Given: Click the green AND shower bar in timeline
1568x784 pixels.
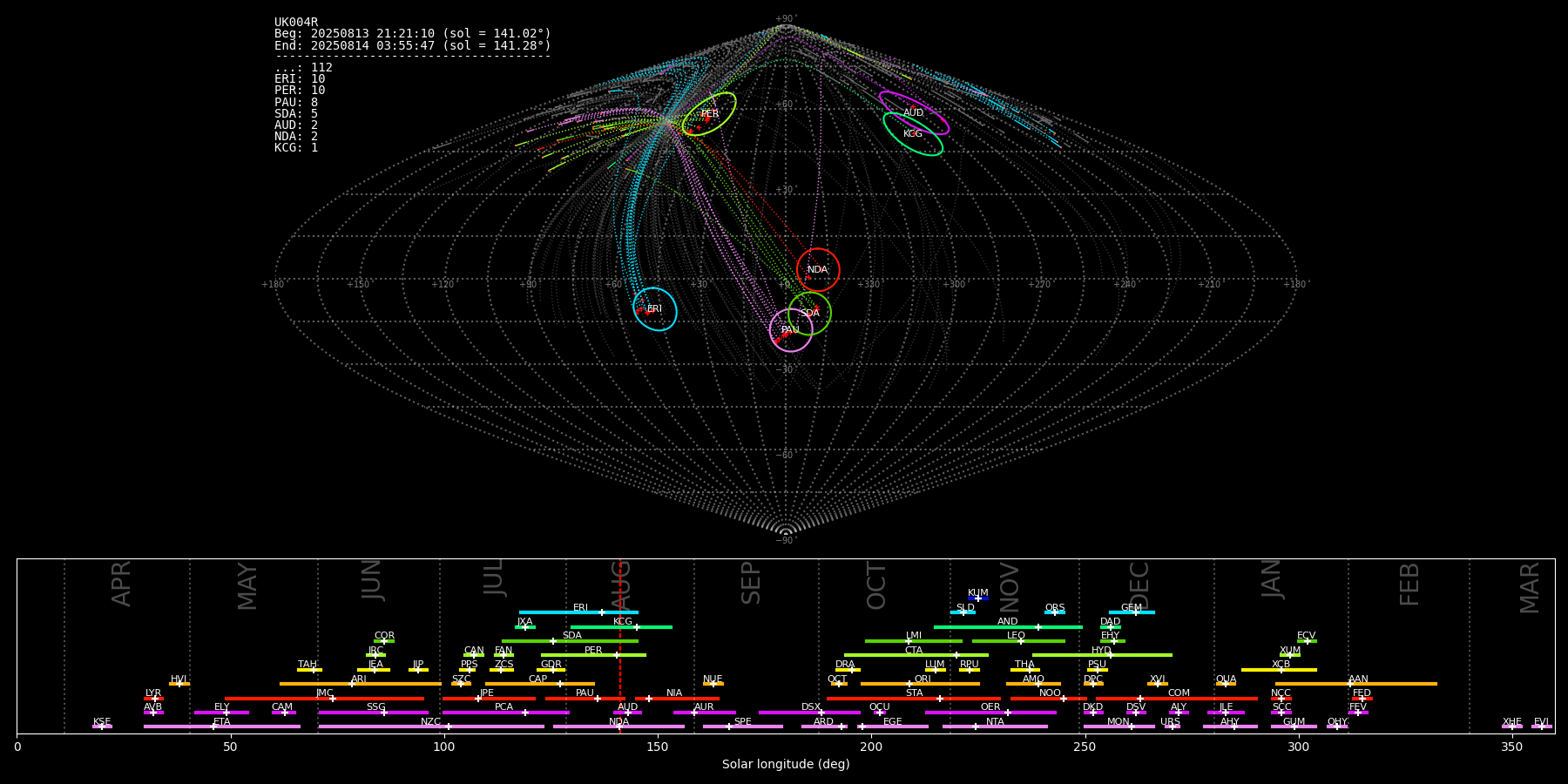Looking at the screenshot, I should (x=1008, y=627).
